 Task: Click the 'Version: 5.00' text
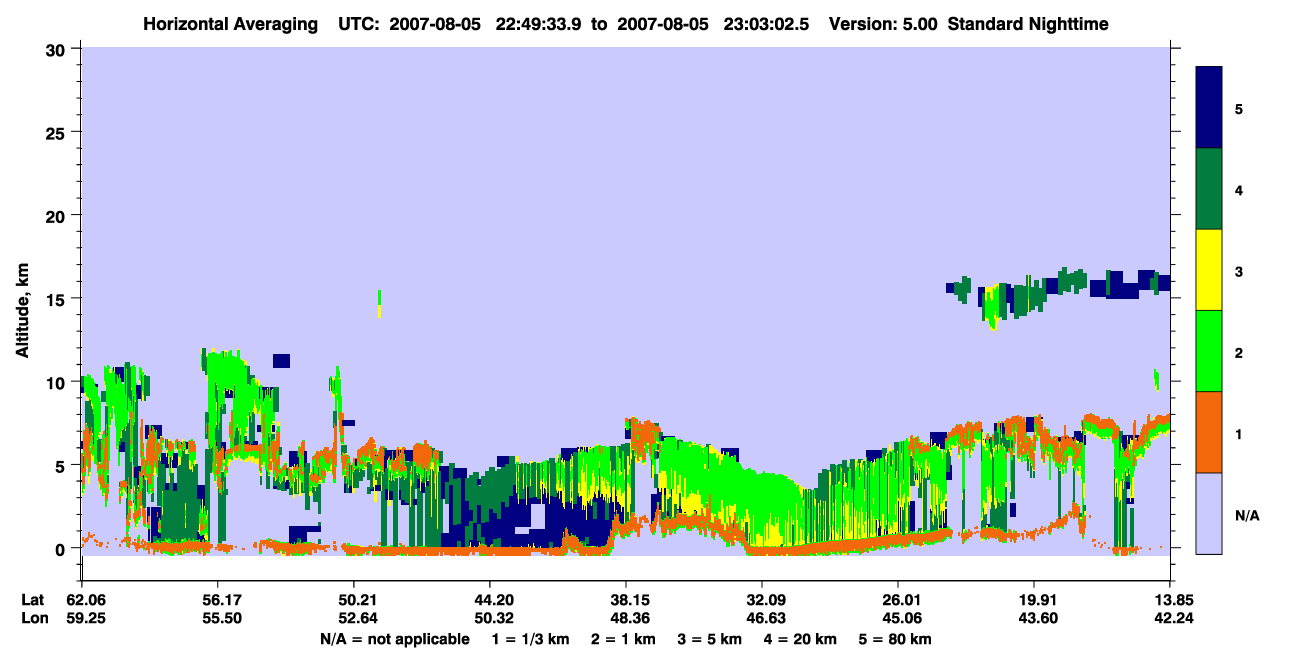pos(882,24)
